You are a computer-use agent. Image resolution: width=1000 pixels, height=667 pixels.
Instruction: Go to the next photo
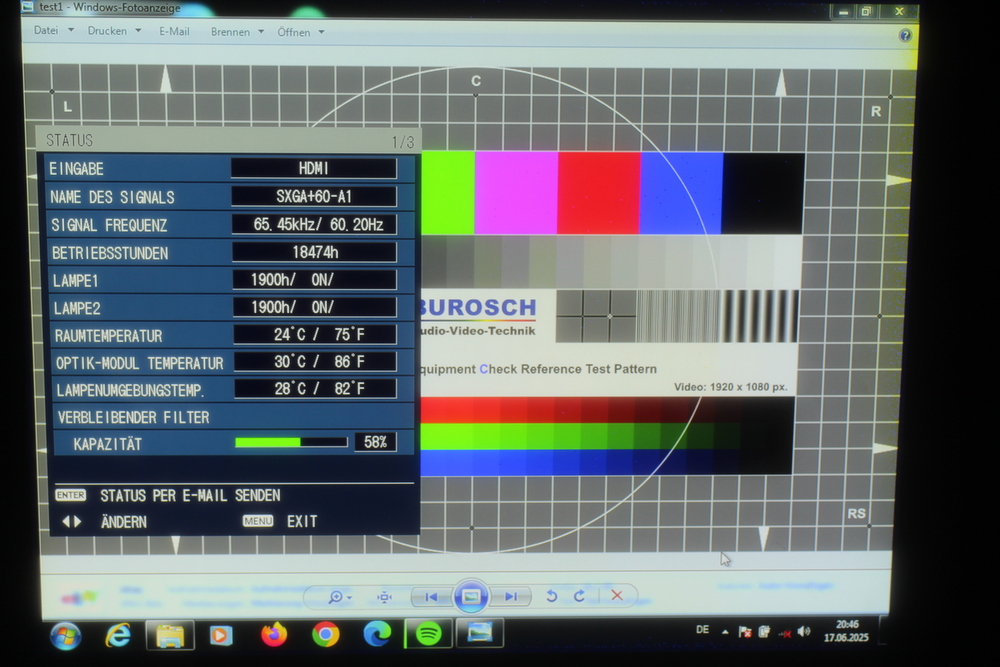click(511, 597)
